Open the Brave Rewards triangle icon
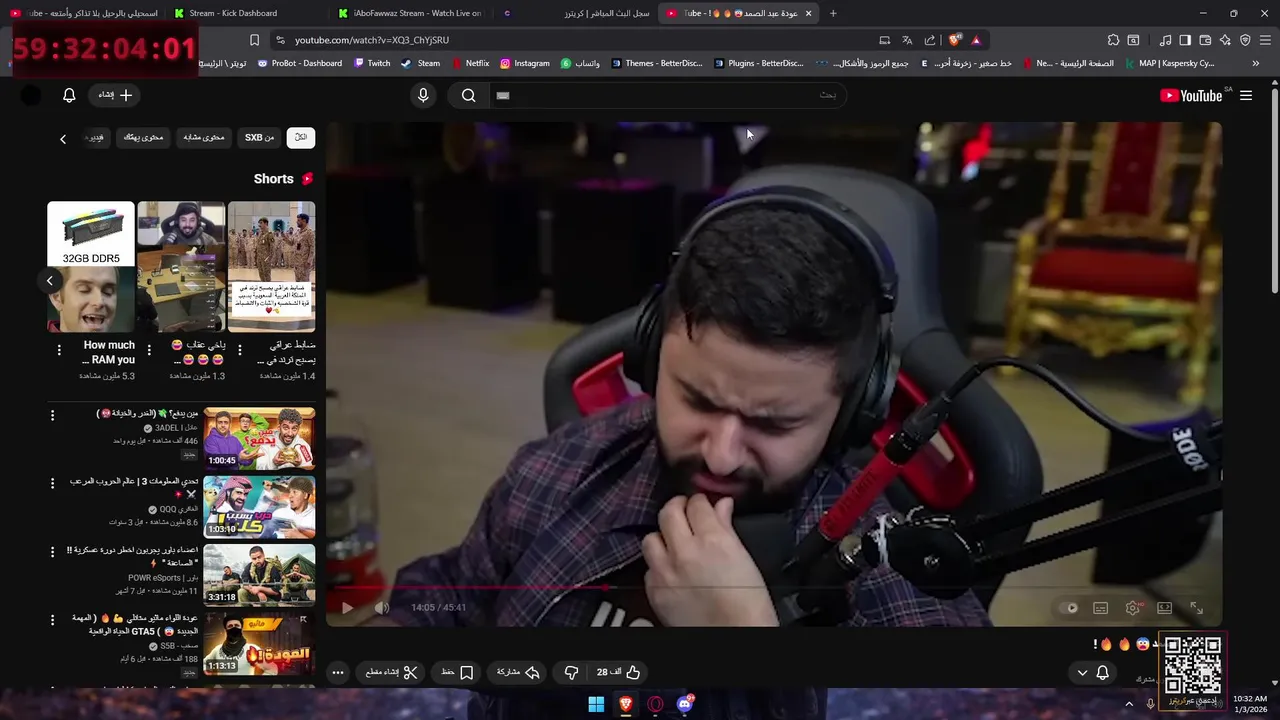1280x720 pixels. 976,40
